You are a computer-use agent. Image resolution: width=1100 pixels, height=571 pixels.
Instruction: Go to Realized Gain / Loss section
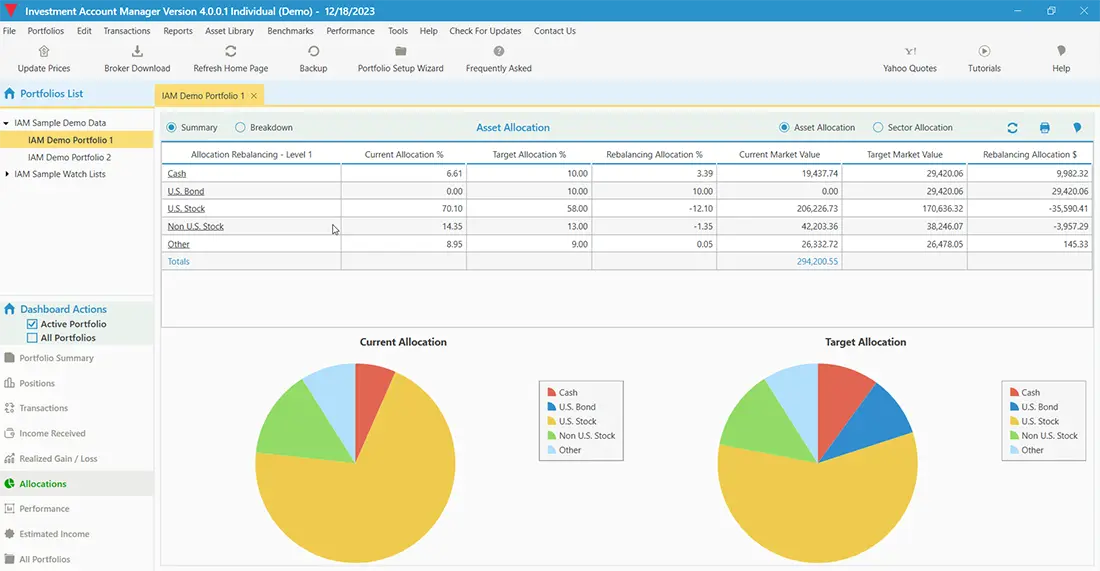pyautogui.click(x=60, y=459)
